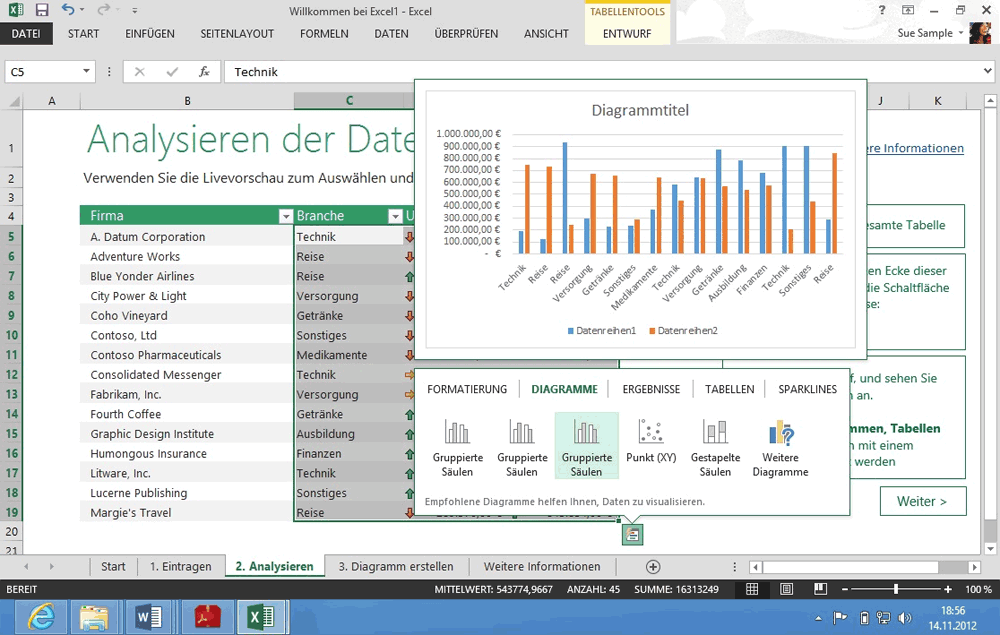Switch to the ANSICHT tab
1000x635 pixels.
(x=547, y=34)
